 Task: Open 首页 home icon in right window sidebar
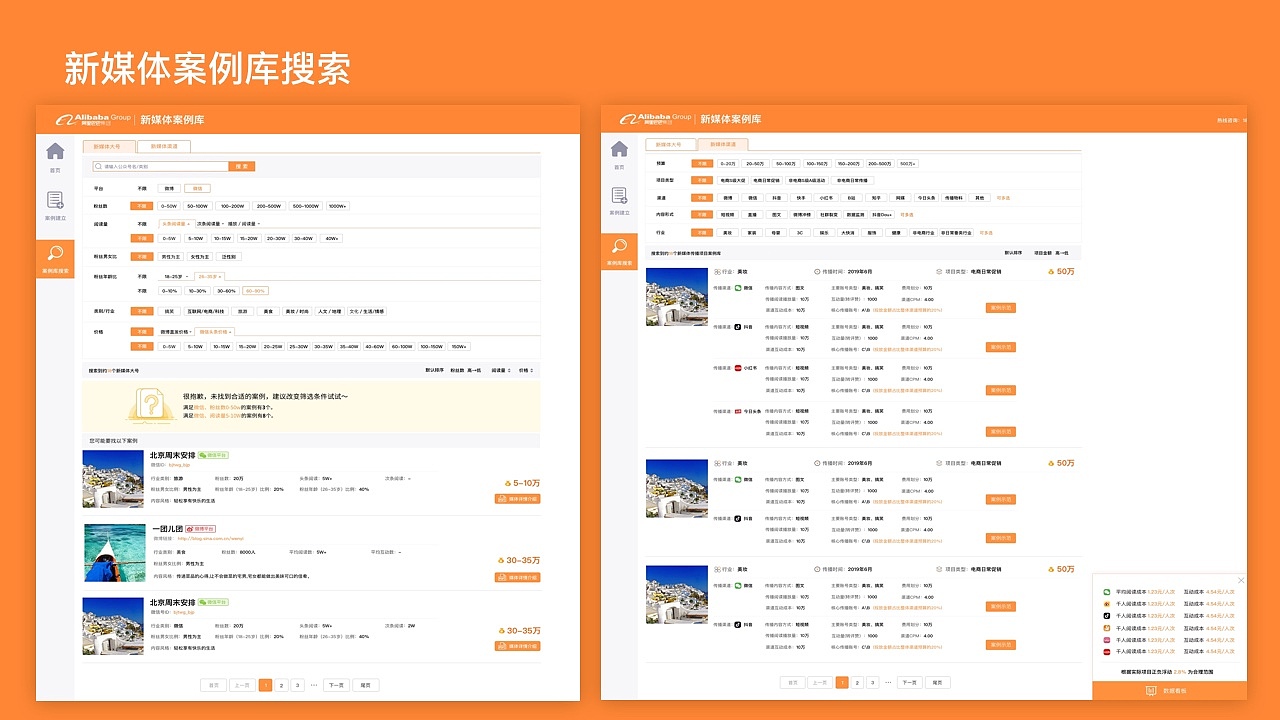(619, 149)
